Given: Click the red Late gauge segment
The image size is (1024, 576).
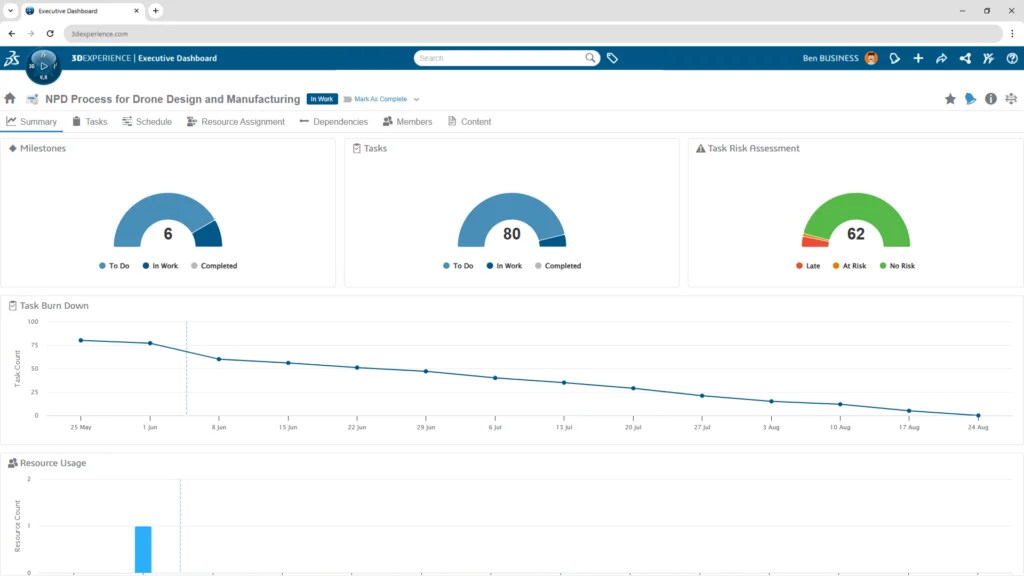Looking at the screenshot, I should 814,242.
